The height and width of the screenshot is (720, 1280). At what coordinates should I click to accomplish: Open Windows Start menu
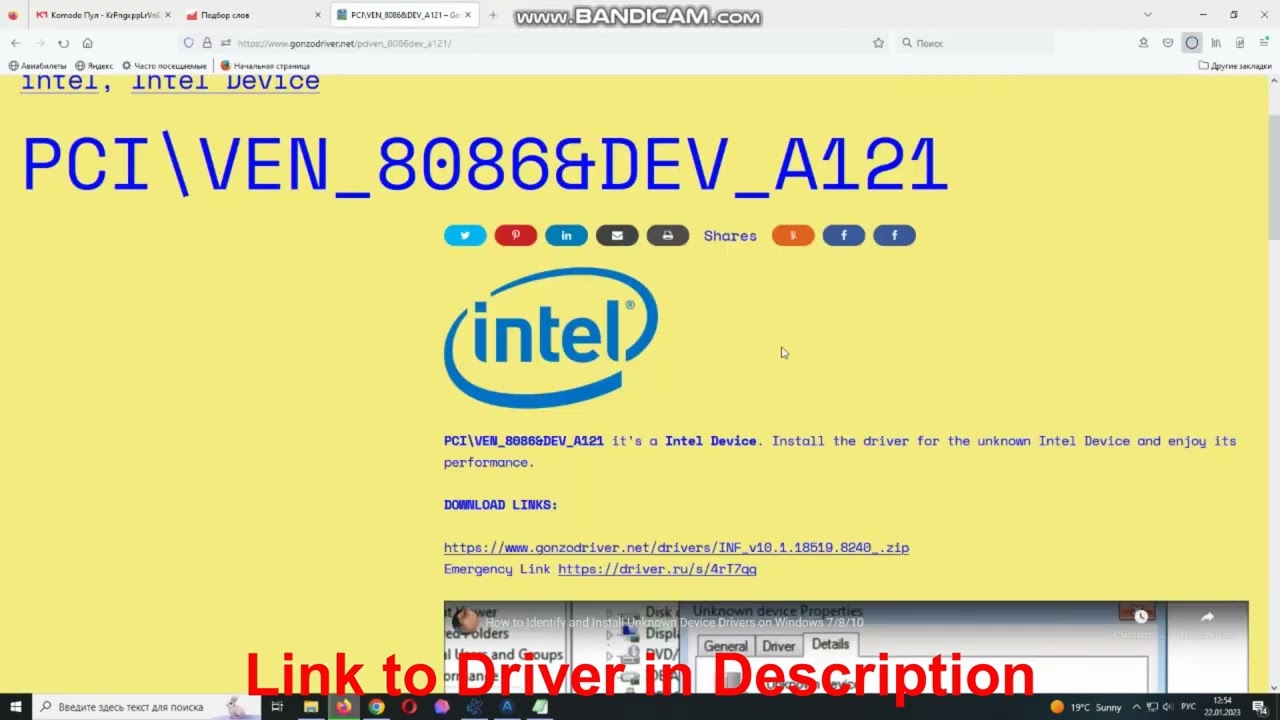15,707
